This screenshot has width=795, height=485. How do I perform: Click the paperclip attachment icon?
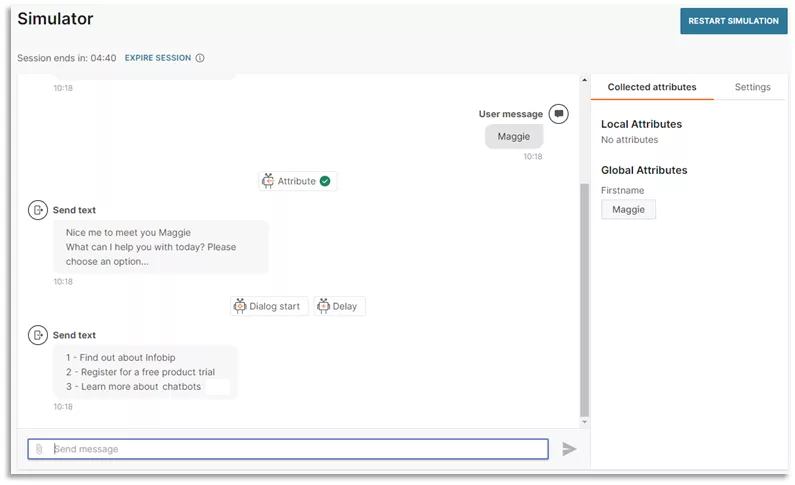pyautogui.click(x=39, y=449)
